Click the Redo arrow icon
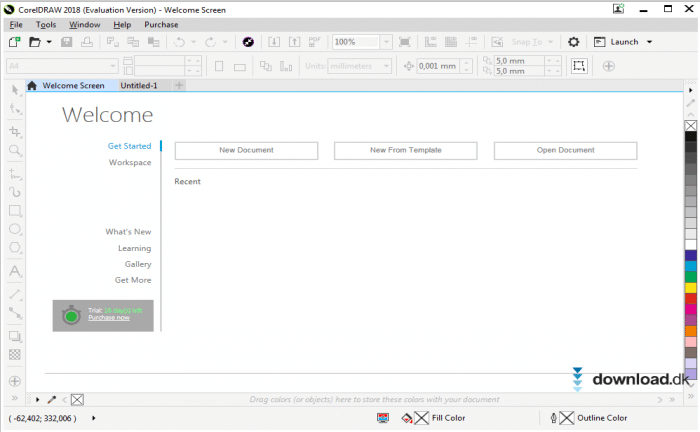The width and height of the screenshot is (700, 432). pyautogui.click(x=210, y=42)
